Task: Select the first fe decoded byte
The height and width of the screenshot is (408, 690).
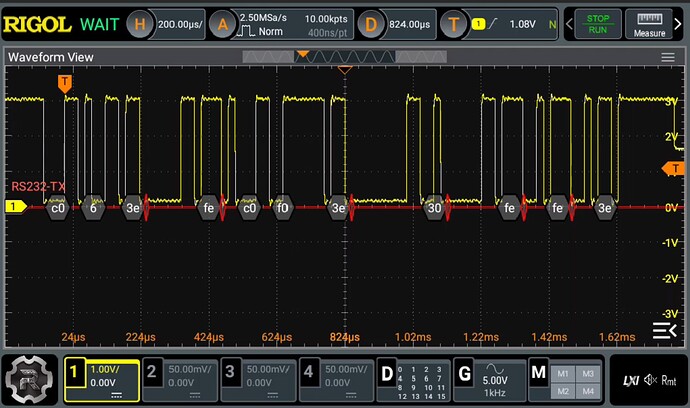Action: tap(209, 208)
